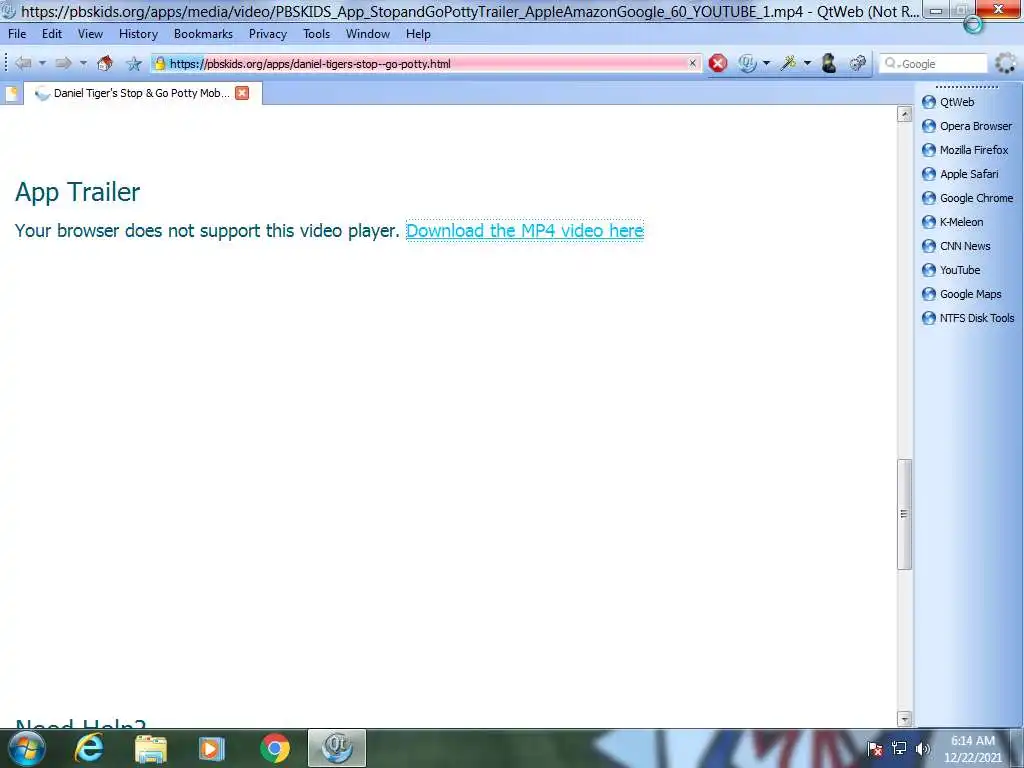The height and width of the screenshot is (768, 1024).
Task: Open forward history dropdown arrow
Action: [83, 63]
